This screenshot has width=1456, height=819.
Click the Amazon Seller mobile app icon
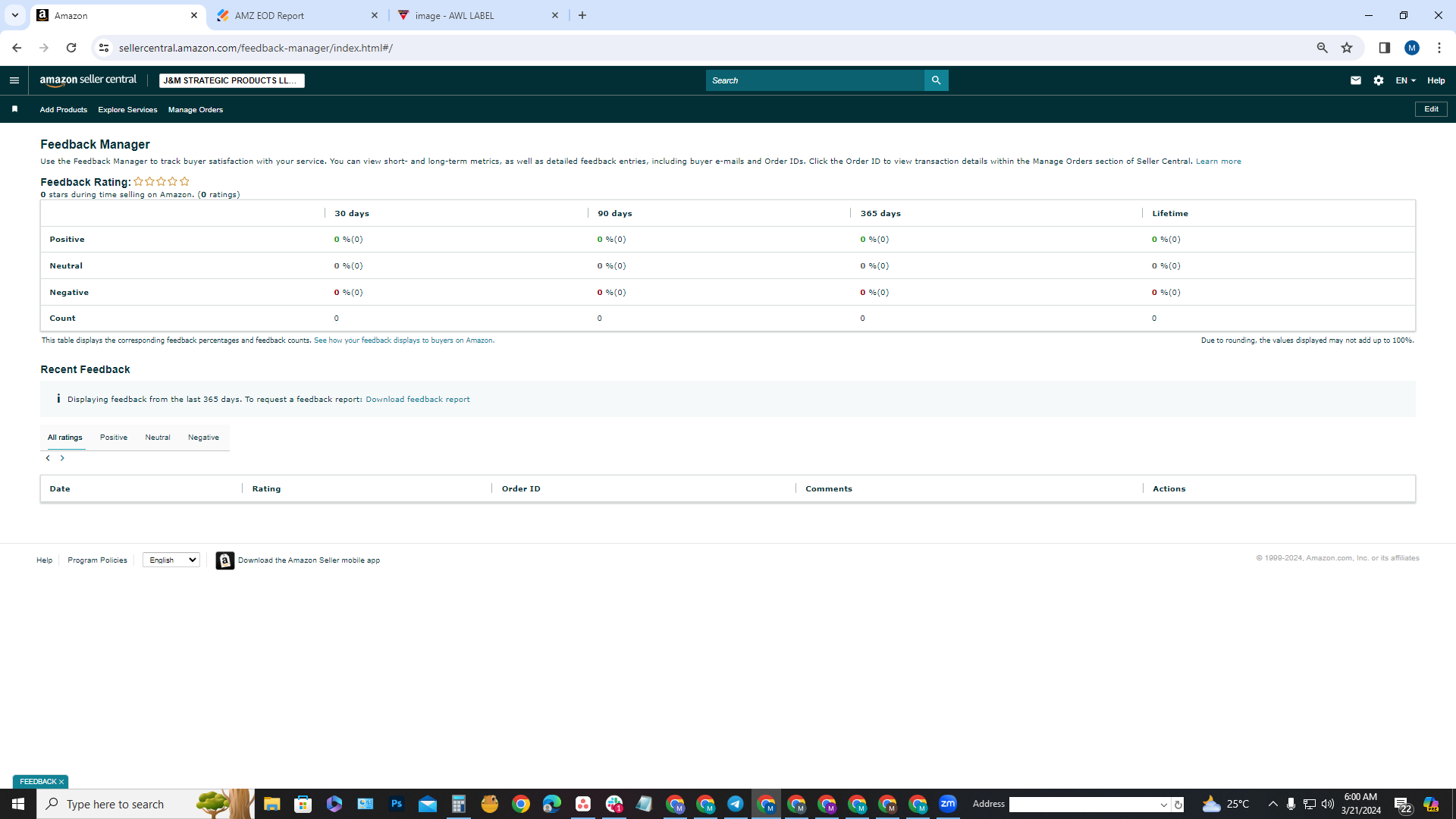pyautogui.click(x=224, y=560)
